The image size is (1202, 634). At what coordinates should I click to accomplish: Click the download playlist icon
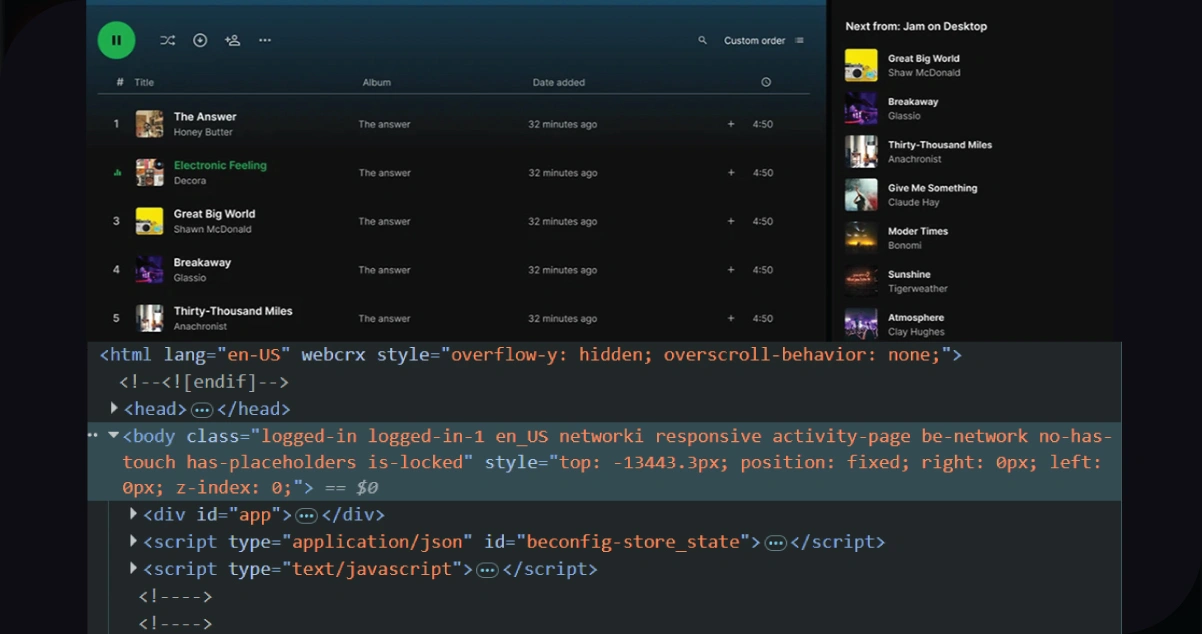click(200, 40)
